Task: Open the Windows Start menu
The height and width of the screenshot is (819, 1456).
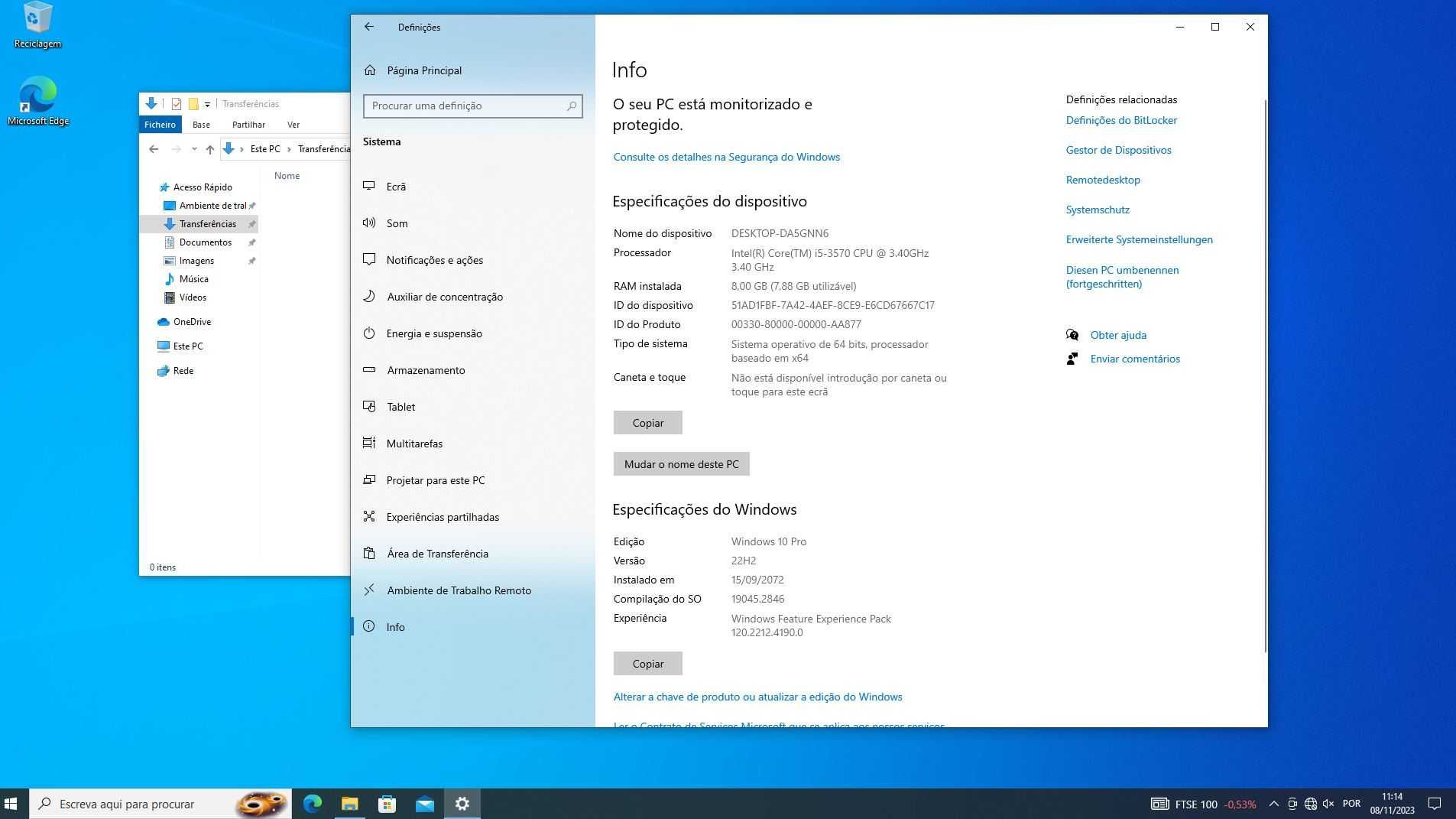Action: [11, 804]
